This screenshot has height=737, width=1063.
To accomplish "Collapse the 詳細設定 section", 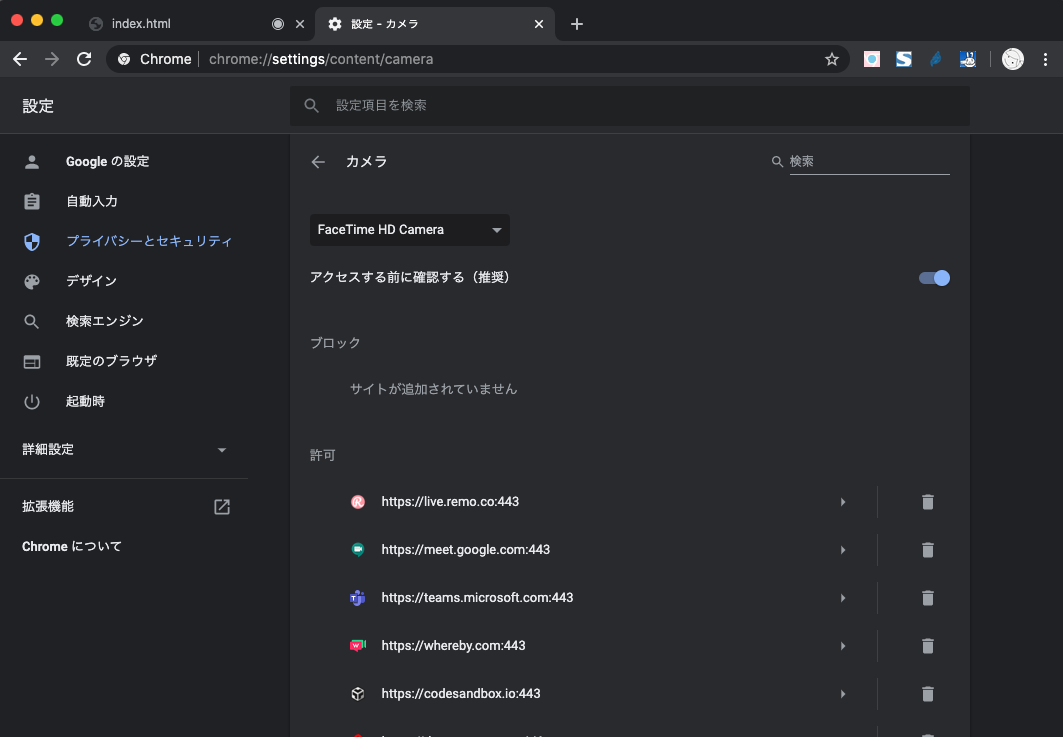I will [221, 449].
